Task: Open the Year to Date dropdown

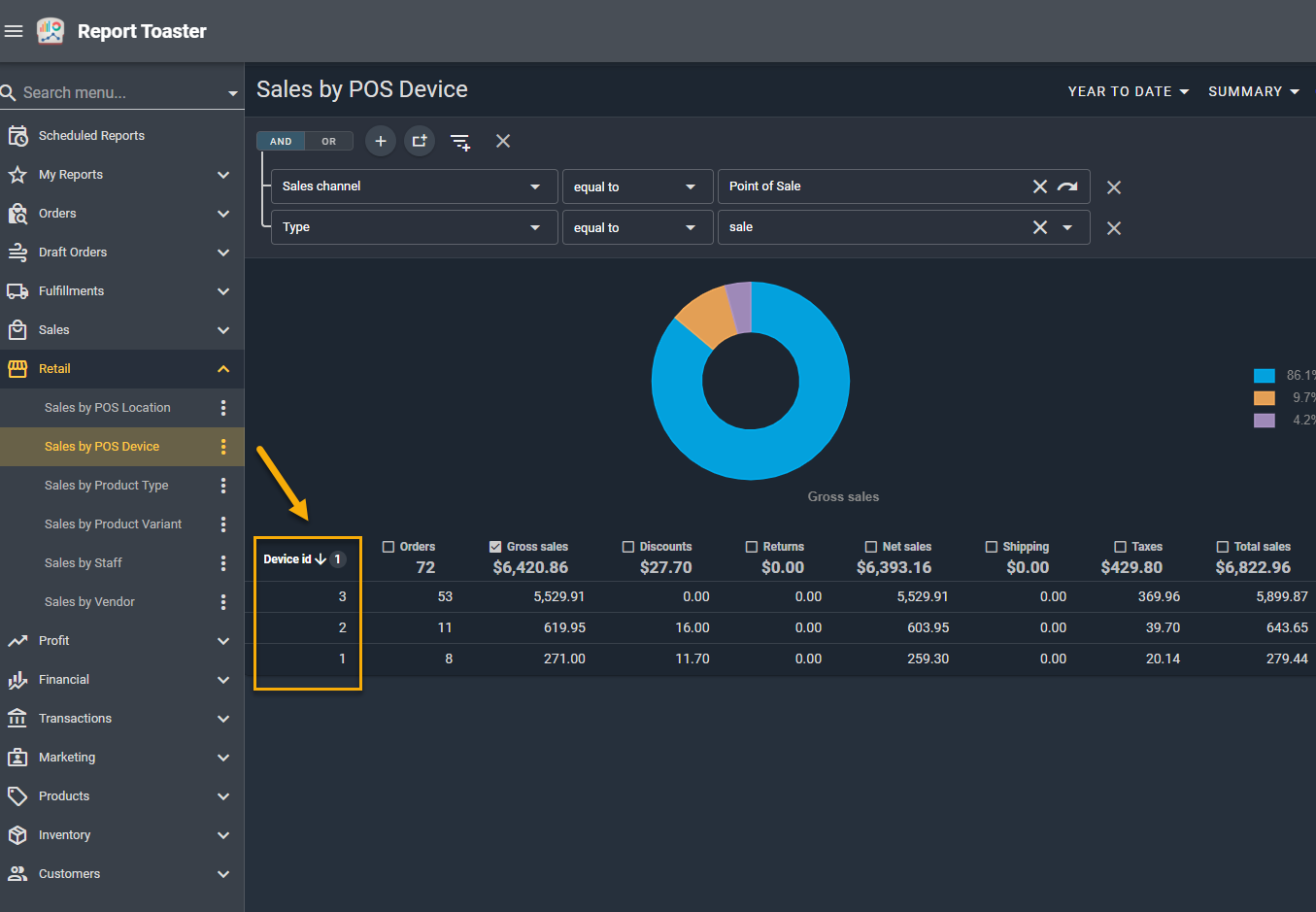Action: coord(1129,91)
